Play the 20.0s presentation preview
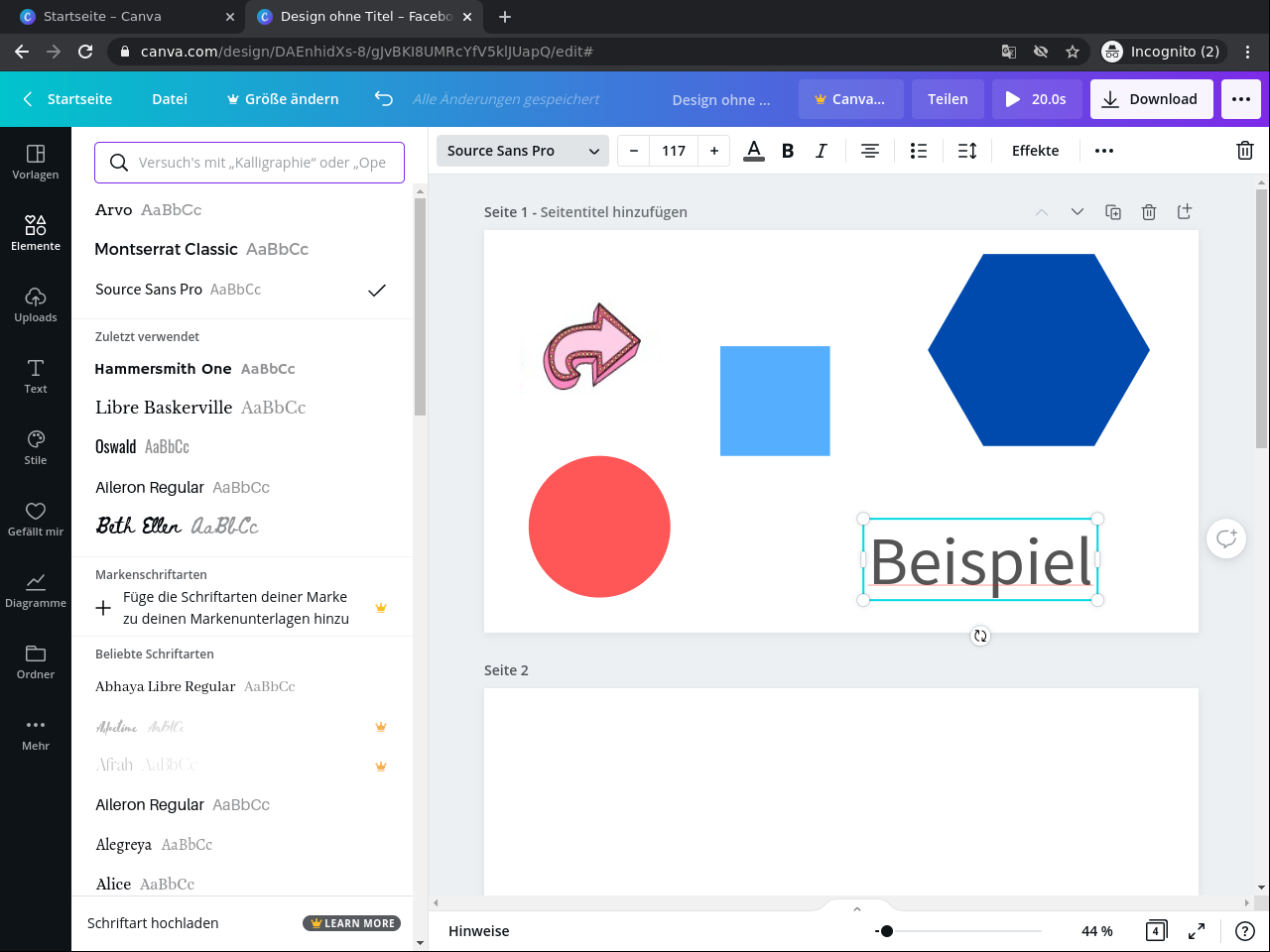Image resolution: width=1270 pixels, height=952 pixels. coord(1037,99)
